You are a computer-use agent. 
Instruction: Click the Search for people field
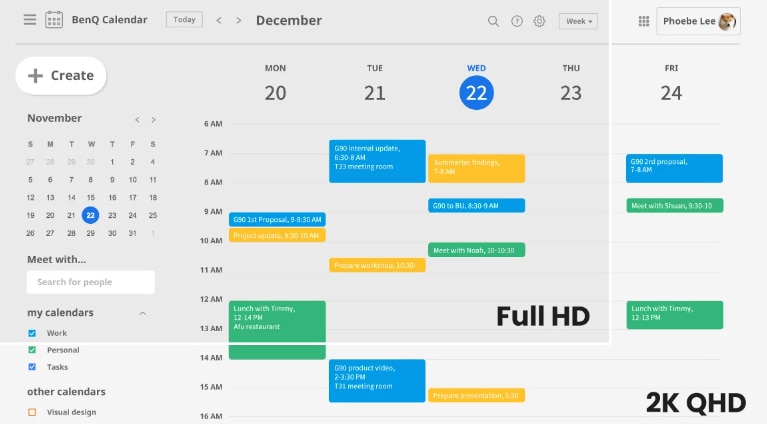pos(91,282)
